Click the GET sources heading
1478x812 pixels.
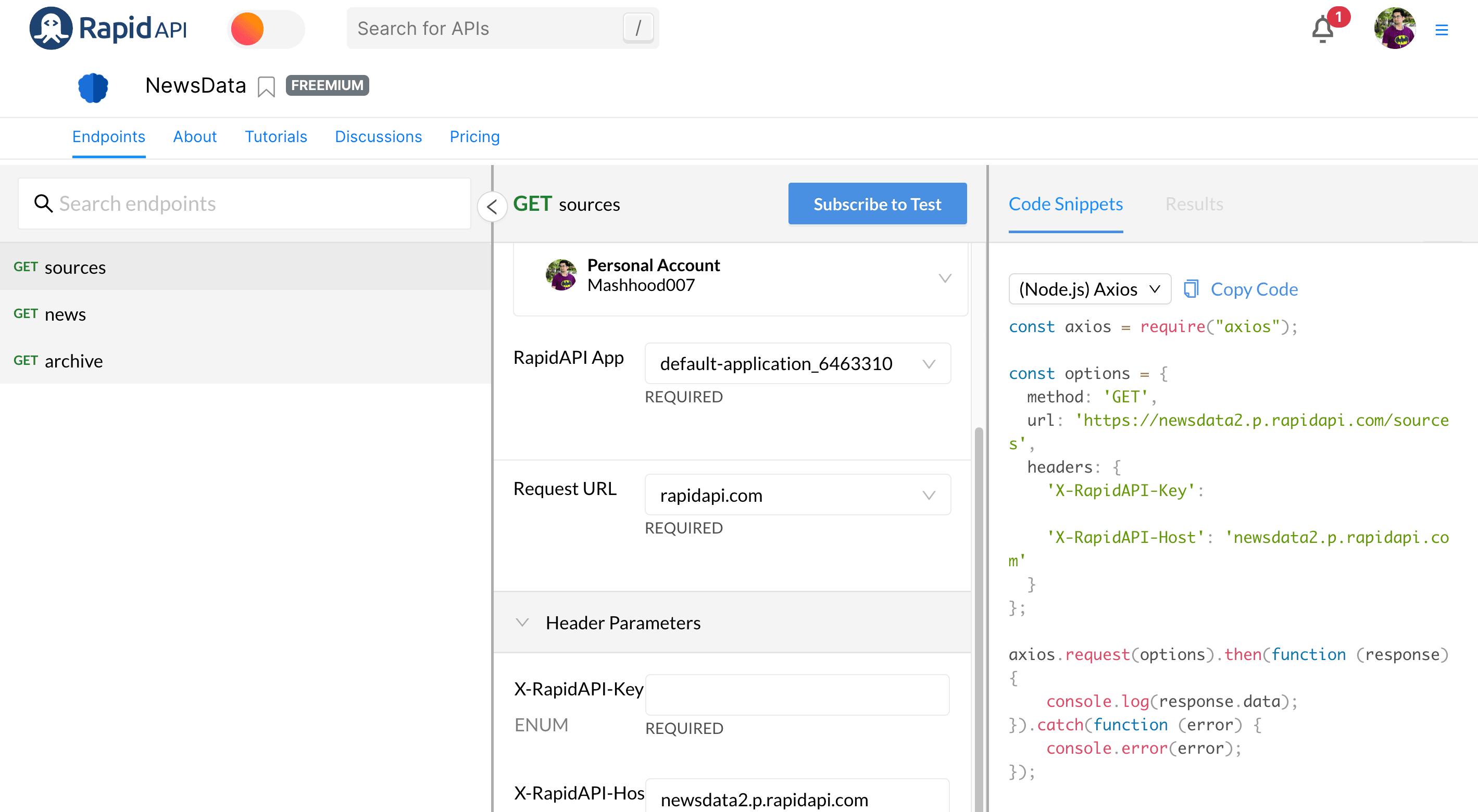coord(566,204)
